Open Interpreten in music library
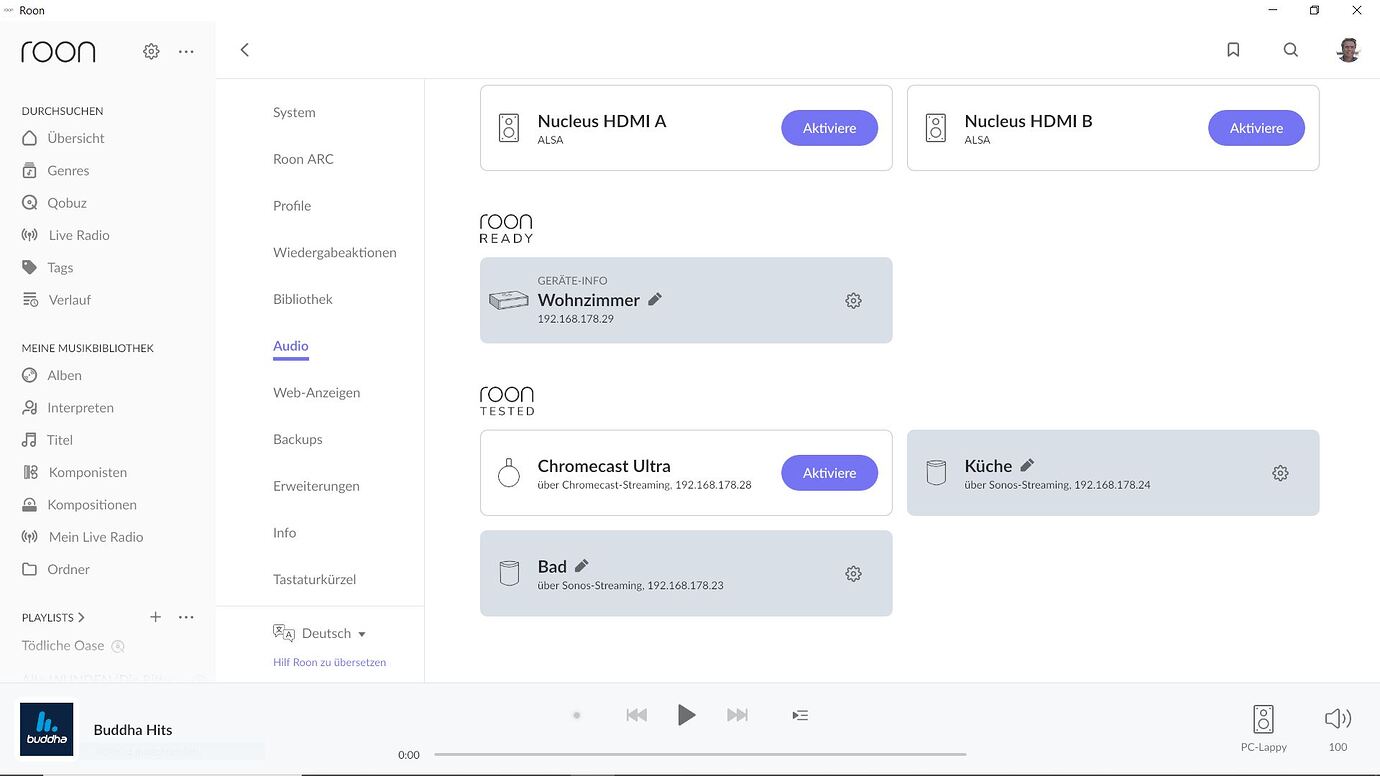 pos(68,407)
